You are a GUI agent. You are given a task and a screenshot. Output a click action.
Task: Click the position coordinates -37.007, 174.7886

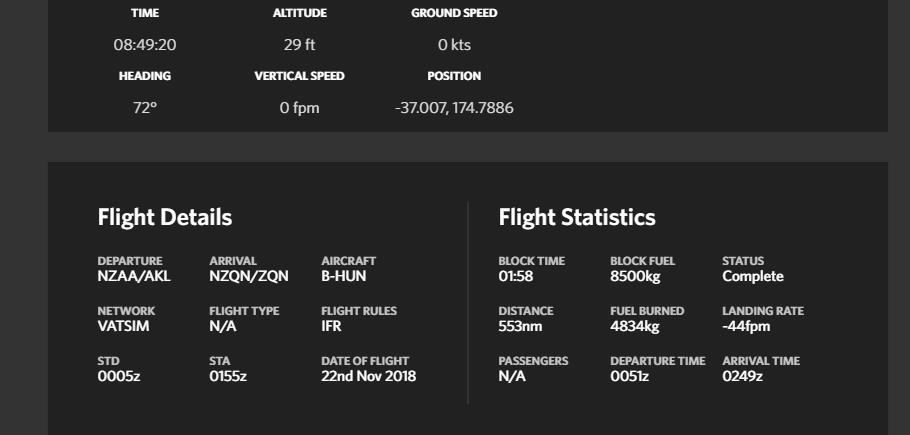(x=454, y=108)
